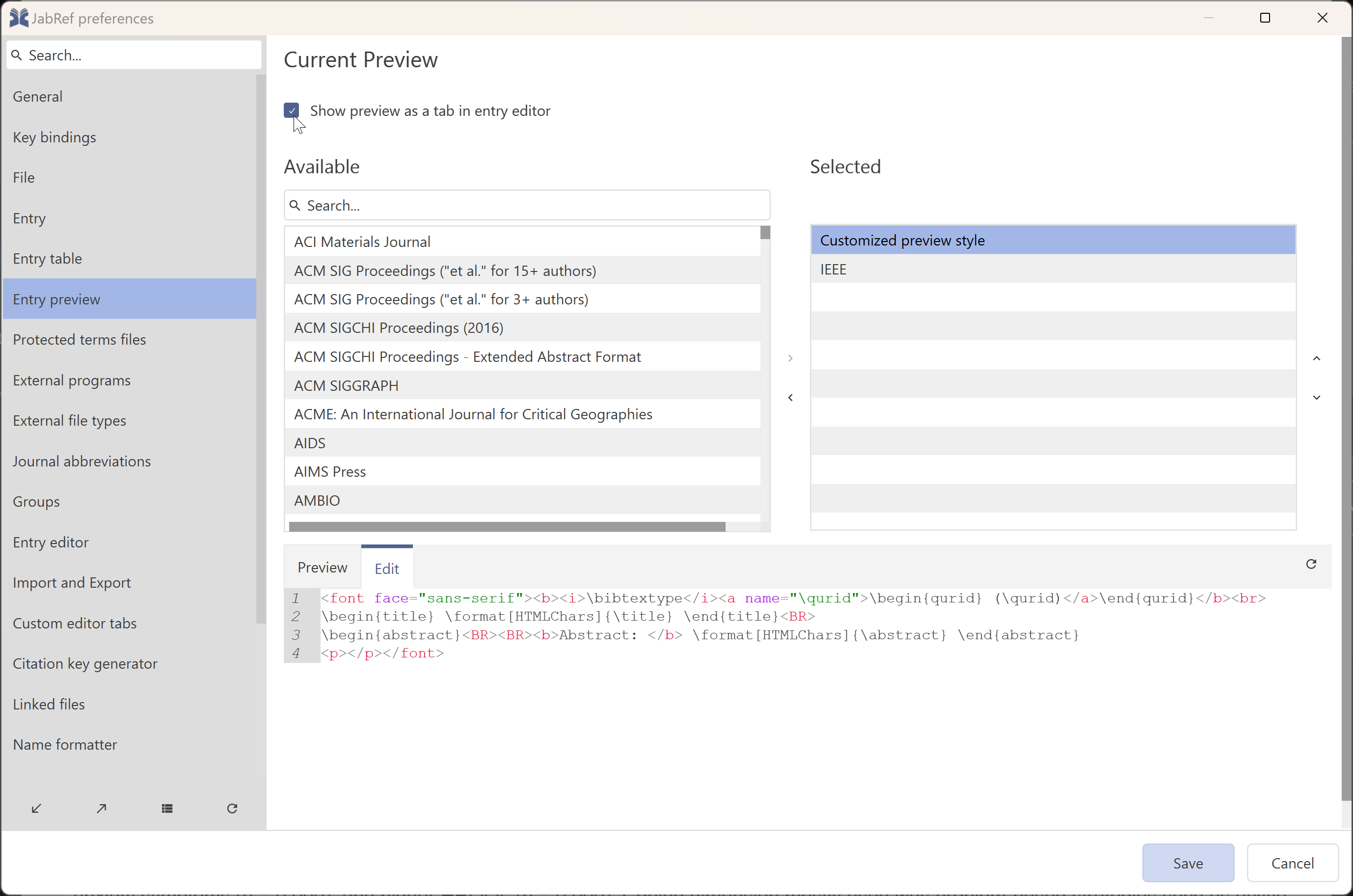Click the magnifier icon in Available search
1353x896 pixels.
(x=295, y=205)
